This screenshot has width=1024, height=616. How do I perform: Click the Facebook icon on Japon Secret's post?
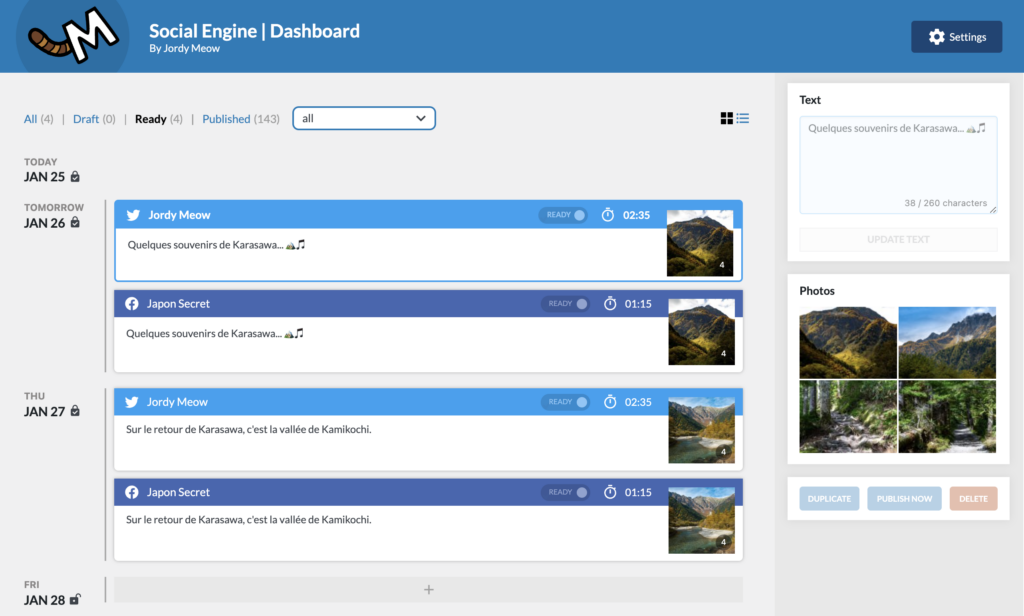133,303
